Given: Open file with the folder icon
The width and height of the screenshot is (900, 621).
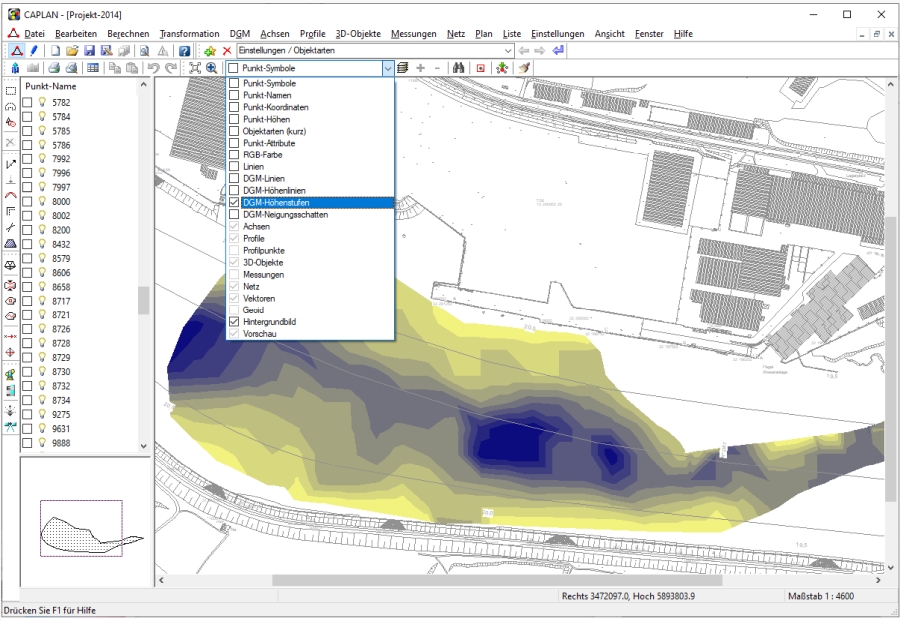Looking at the screenshot, I should [x=72, y=50].
